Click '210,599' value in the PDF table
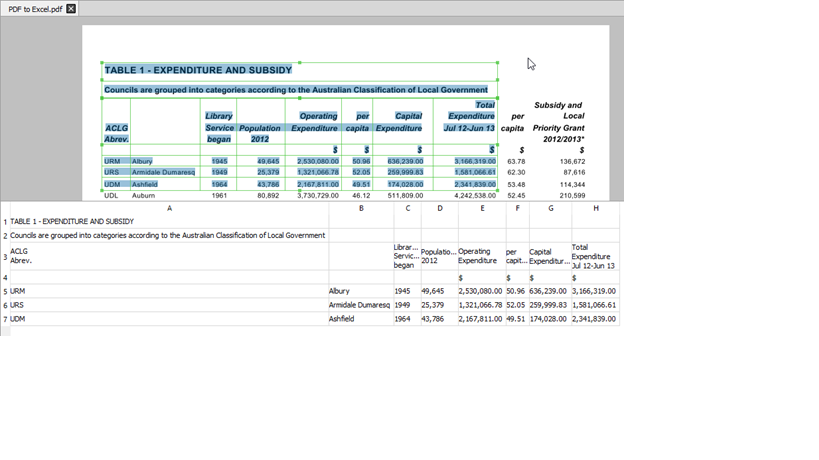 coord(572,196)
